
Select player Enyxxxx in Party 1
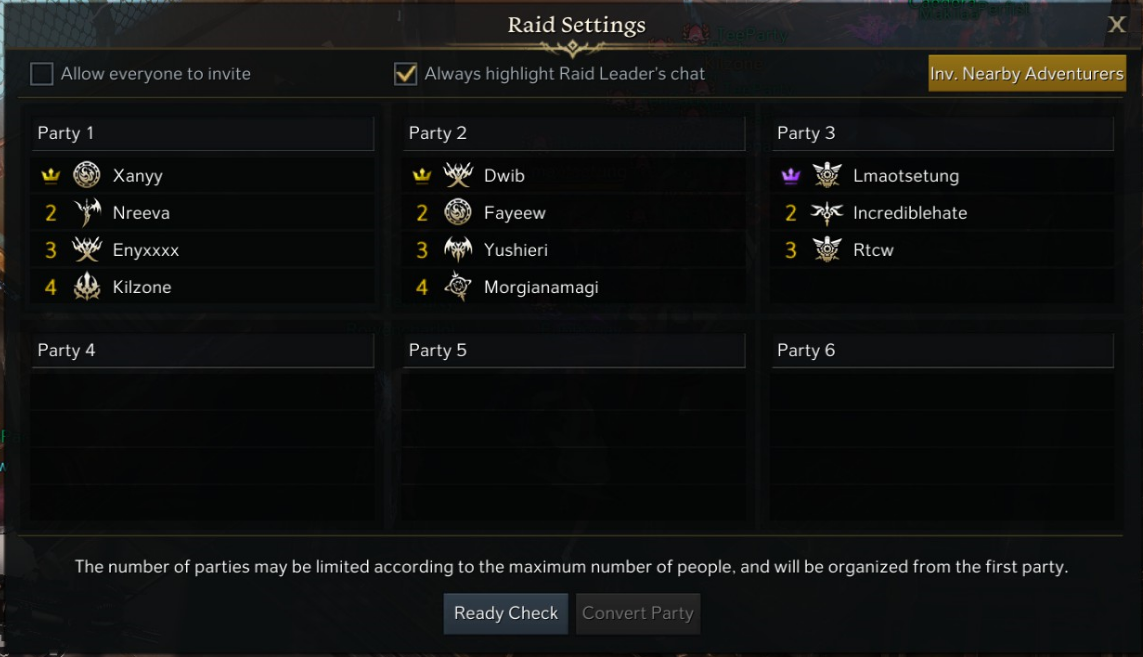pos(146,250)
